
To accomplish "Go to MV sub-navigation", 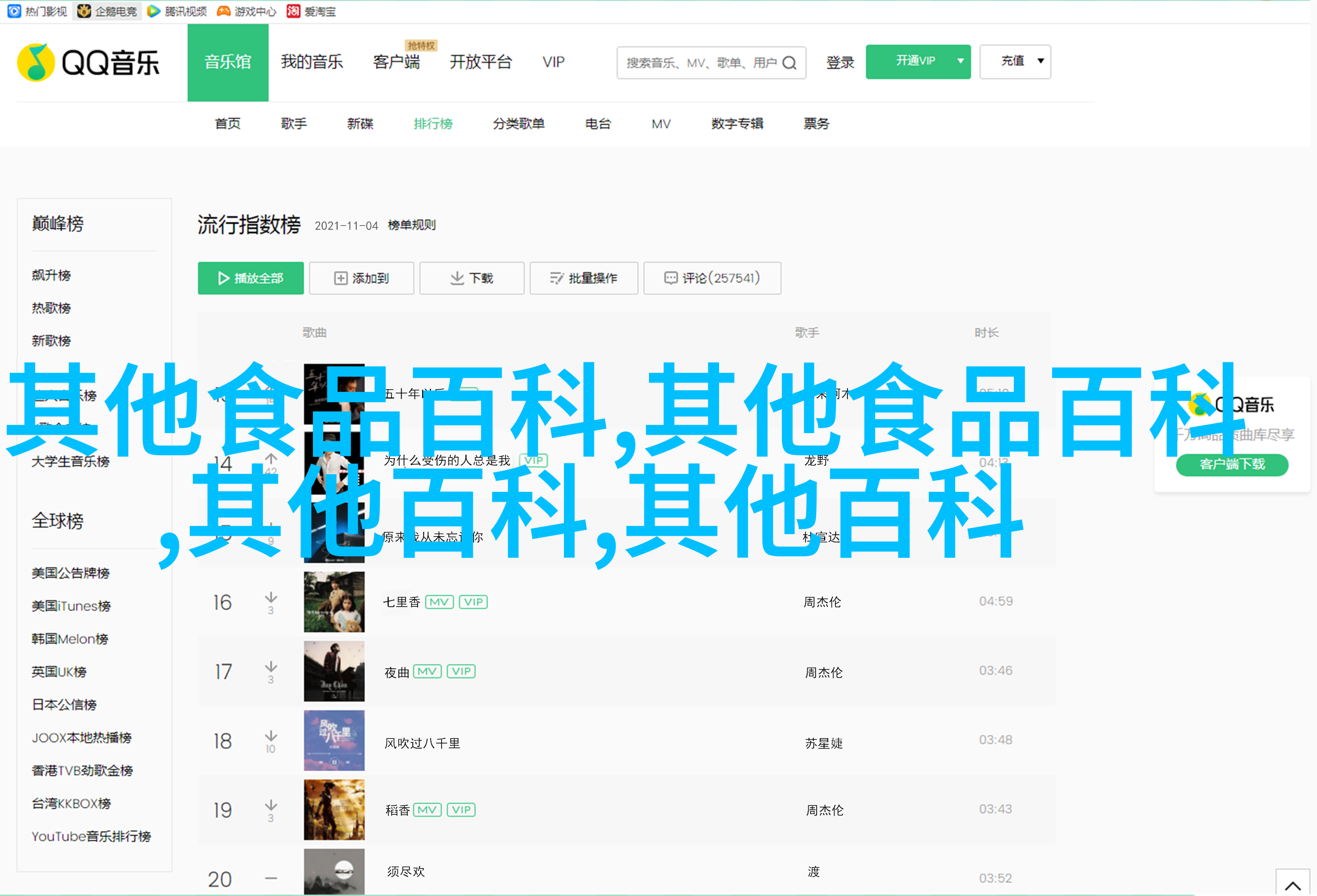I will coord(661,124).
